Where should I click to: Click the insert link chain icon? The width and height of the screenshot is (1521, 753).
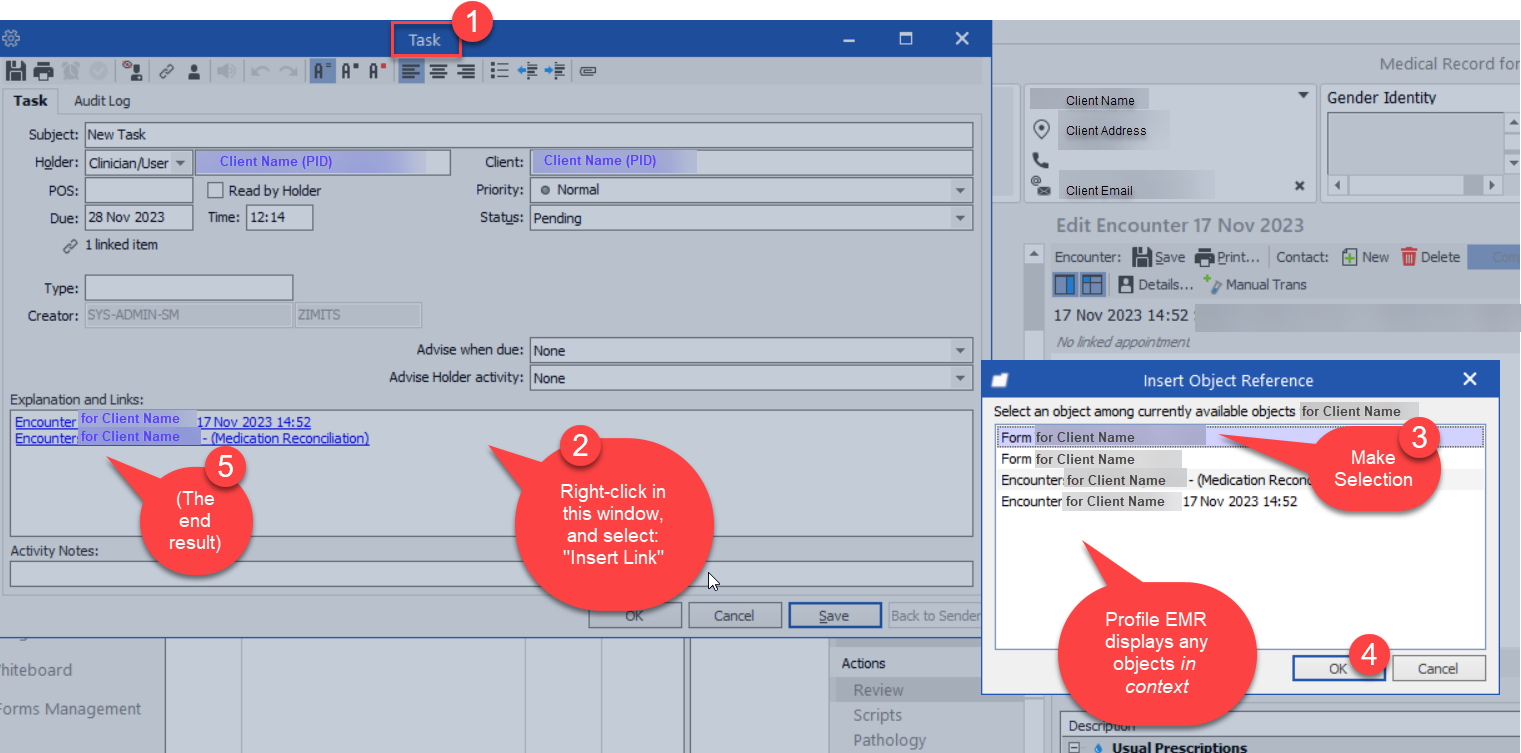point(167,71)
